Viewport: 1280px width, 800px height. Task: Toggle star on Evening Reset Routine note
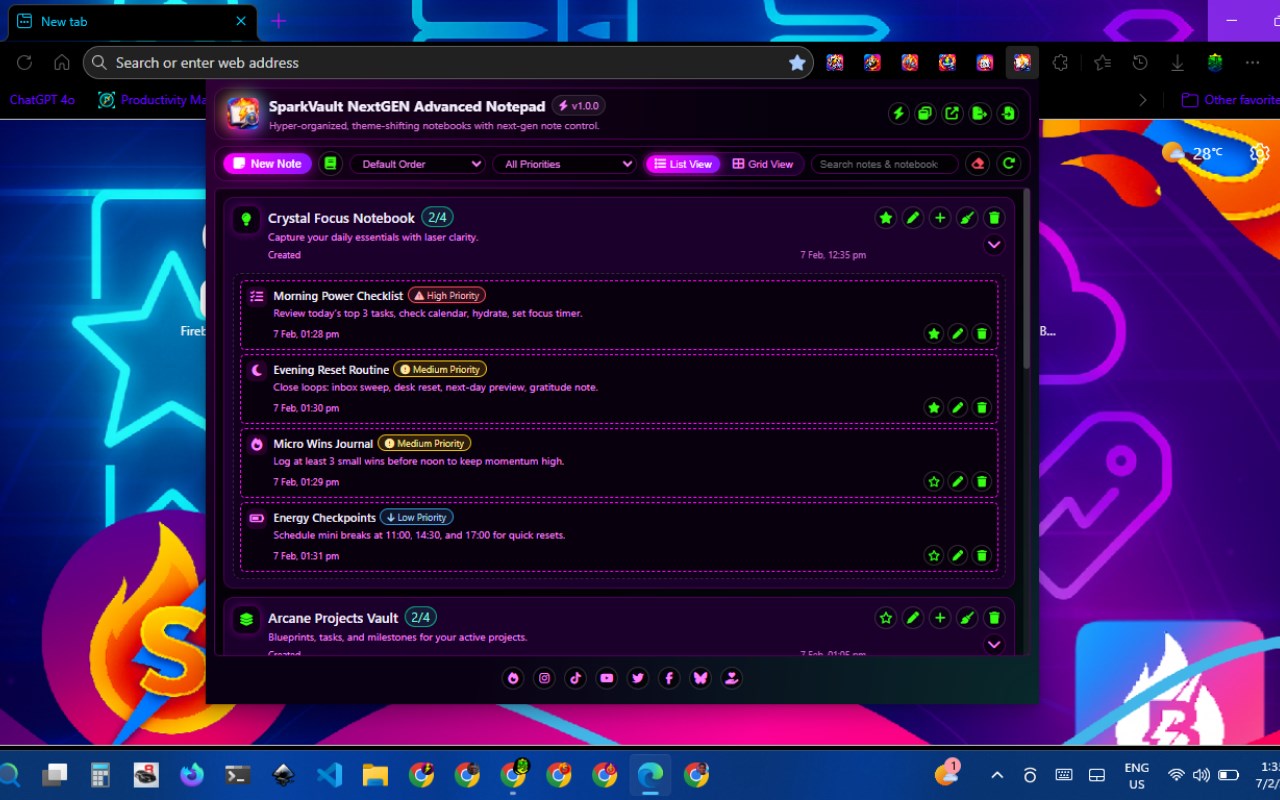pos(934,408)
